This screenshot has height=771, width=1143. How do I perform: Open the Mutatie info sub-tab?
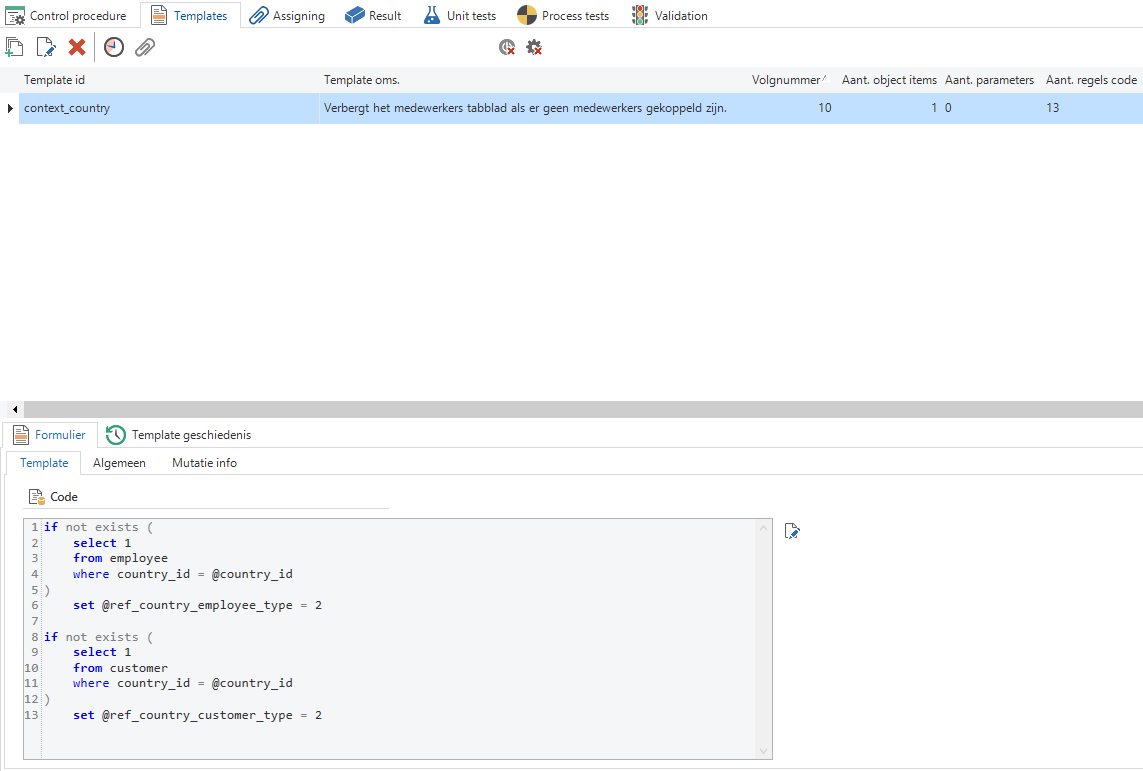coord(204,463)
